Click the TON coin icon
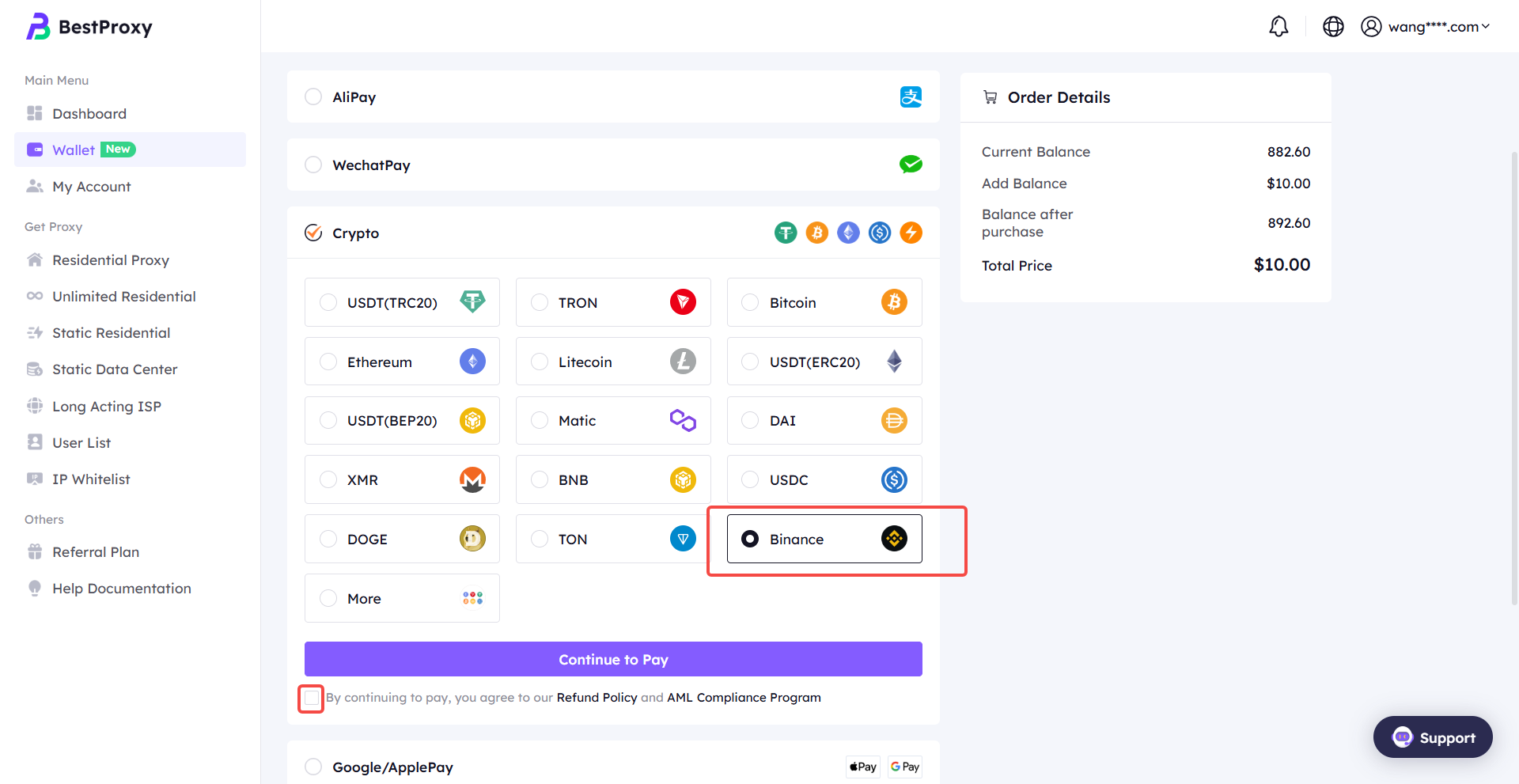Viewport: 1519px width, 784px height. (x=683, y=539)
